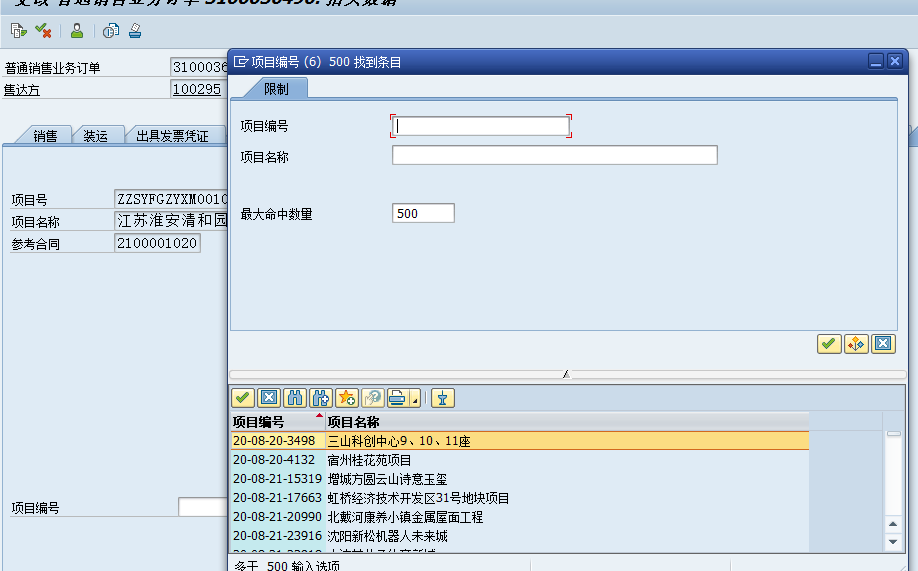Viewport: 918px width, 571px height.
Task: Add entry to personal favorites star icon
Action: pyautogui.click(x=347, y=398)
